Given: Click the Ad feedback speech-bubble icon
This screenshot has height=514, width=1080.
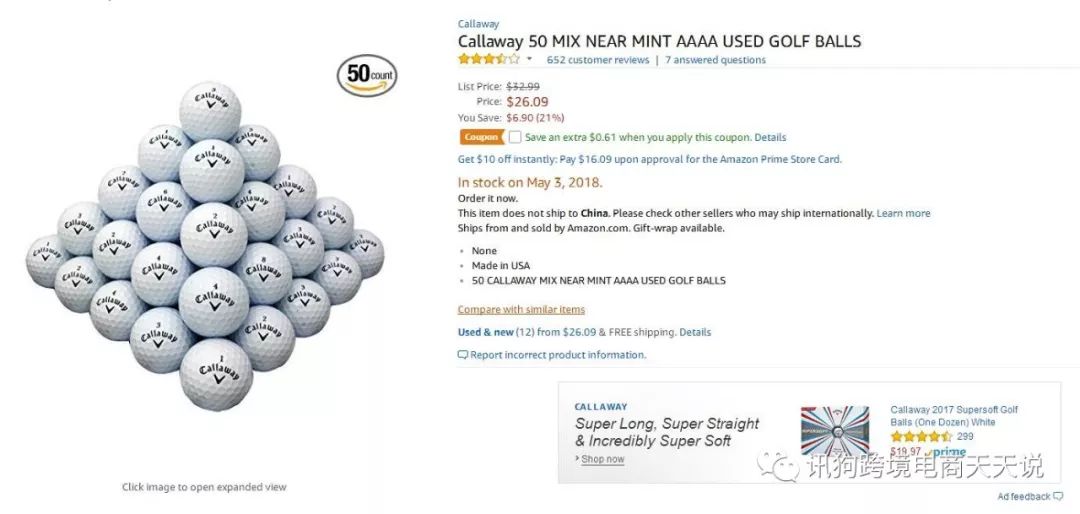Looking at the screenshot, I should point(1058,497).
